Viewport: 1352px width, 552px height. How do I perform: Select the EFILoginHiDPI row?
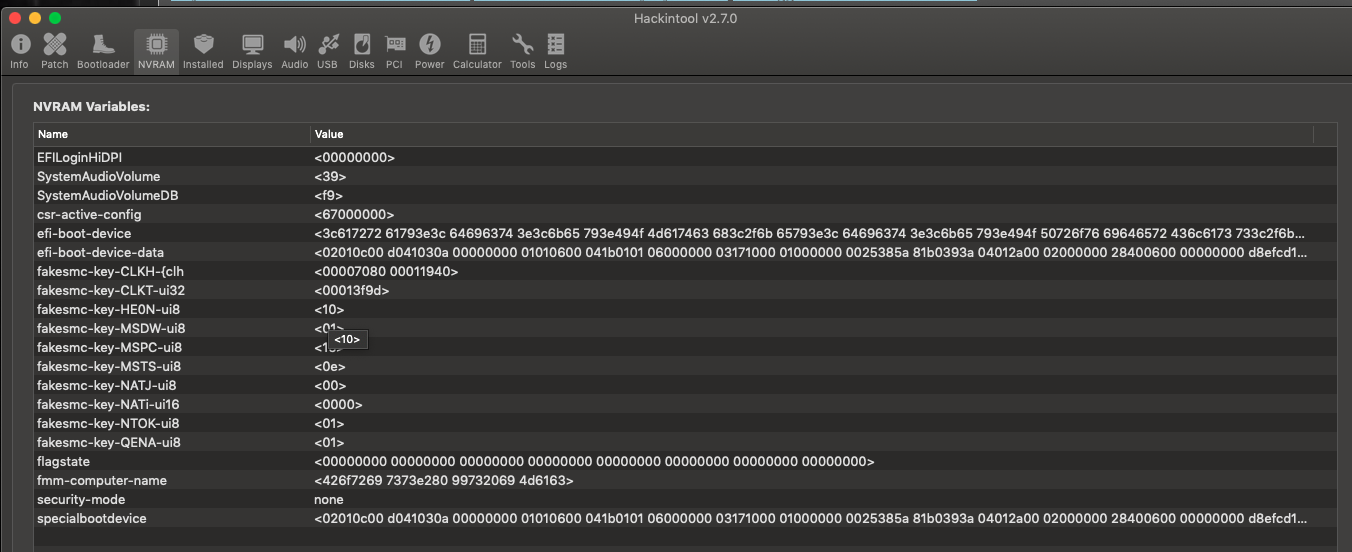pyautogui.click(x=685, y=158)
